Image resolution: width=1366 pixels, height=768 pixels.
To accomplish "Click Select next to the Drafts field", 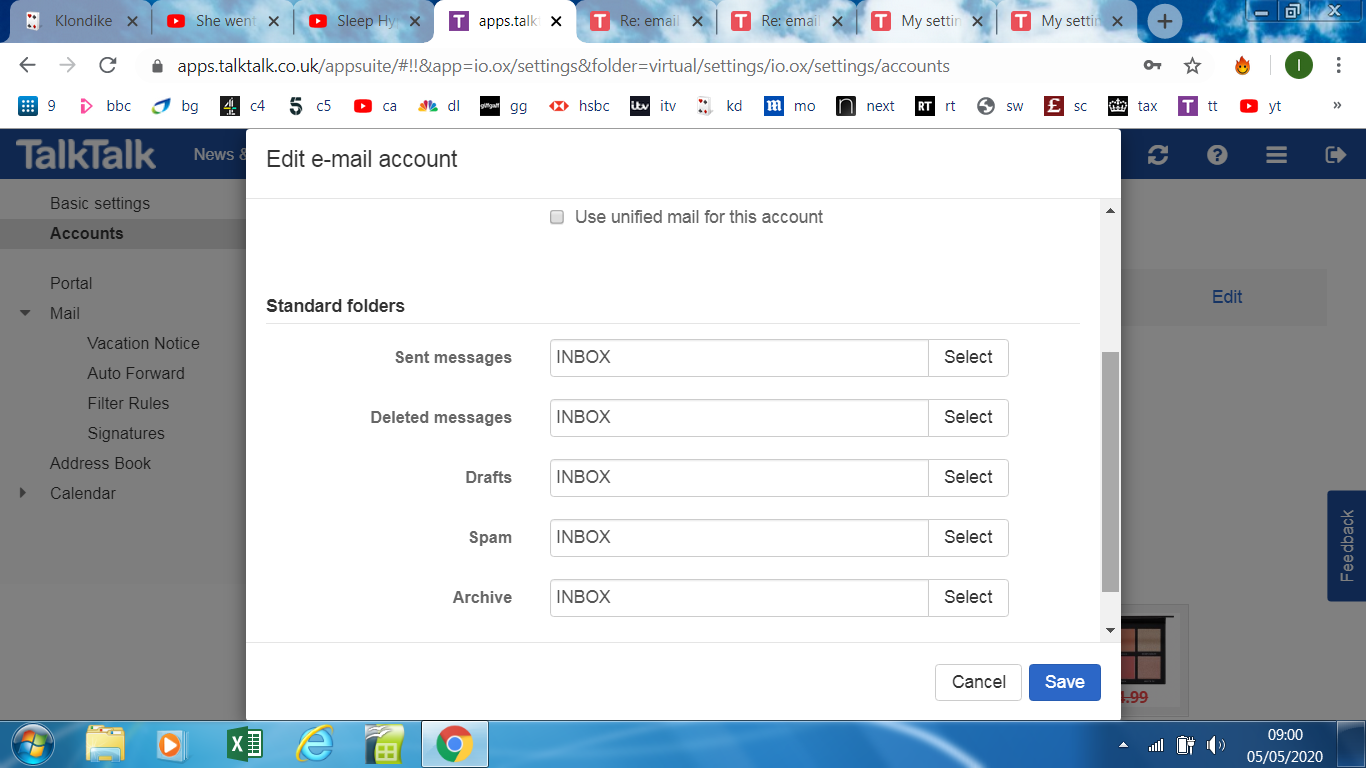I will pos(967,477).
